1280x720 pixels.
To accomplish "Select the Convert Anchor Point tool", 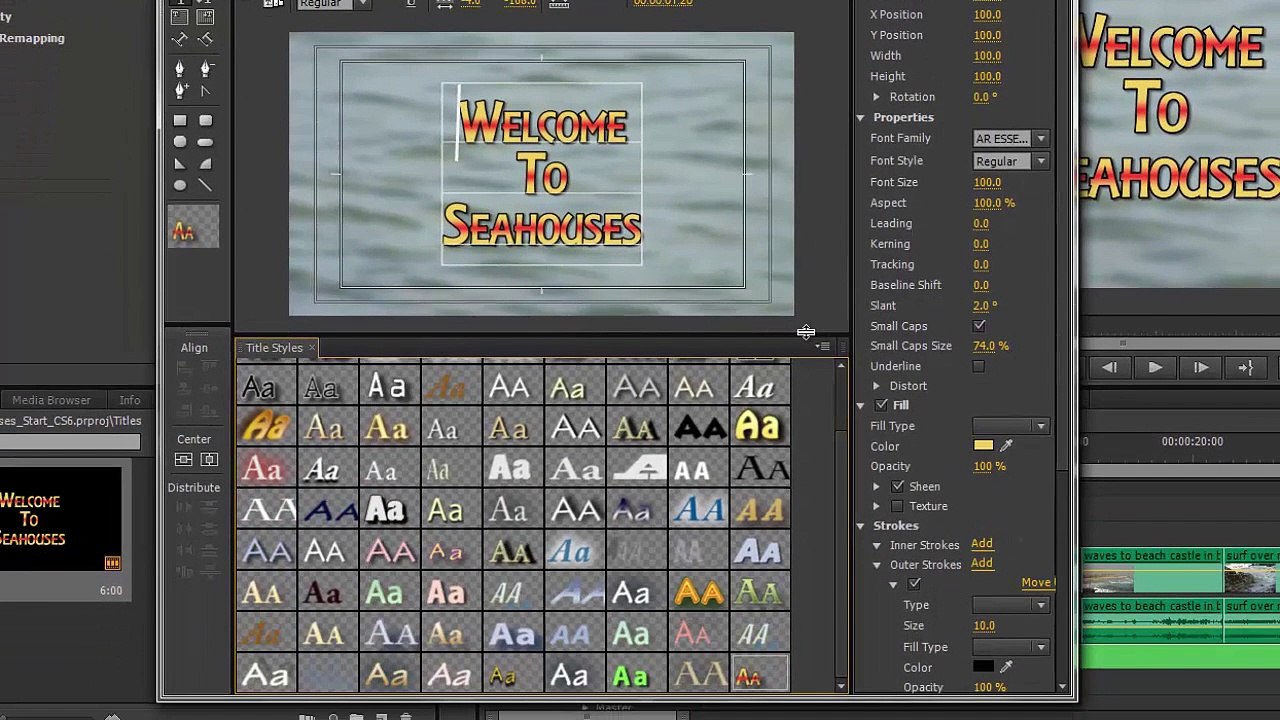I will 205,91.
